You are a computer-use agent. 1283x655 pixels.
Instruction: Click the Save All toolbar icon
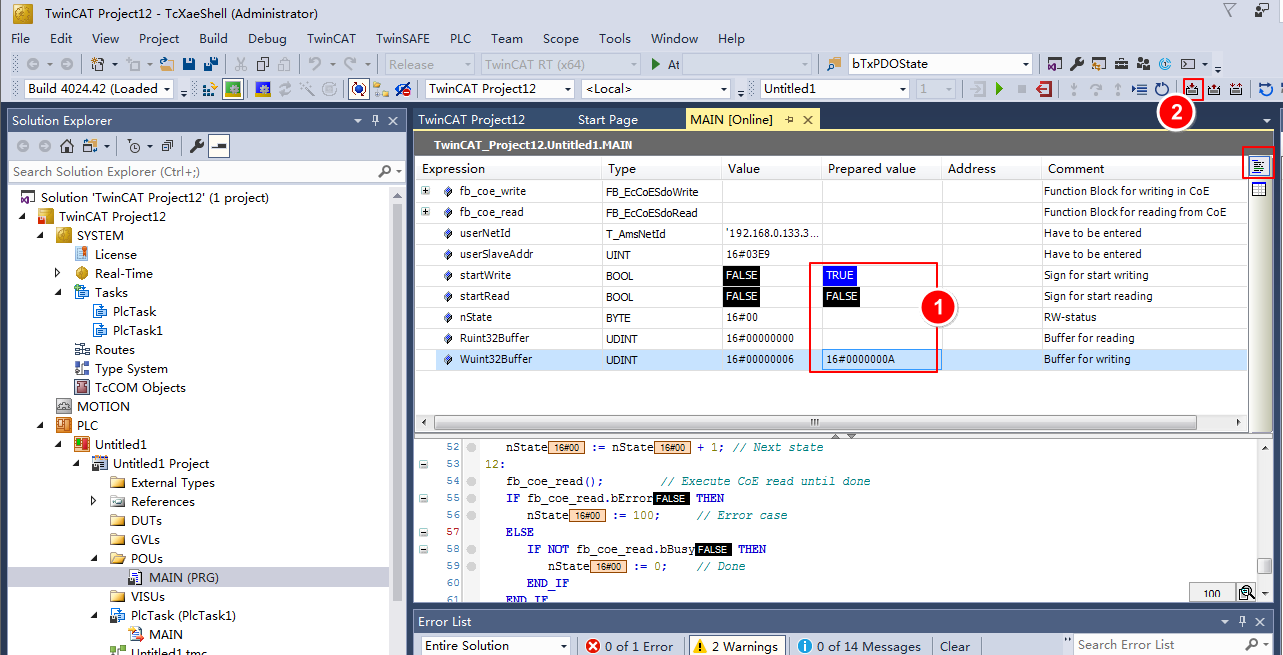[x=211, y=64]
